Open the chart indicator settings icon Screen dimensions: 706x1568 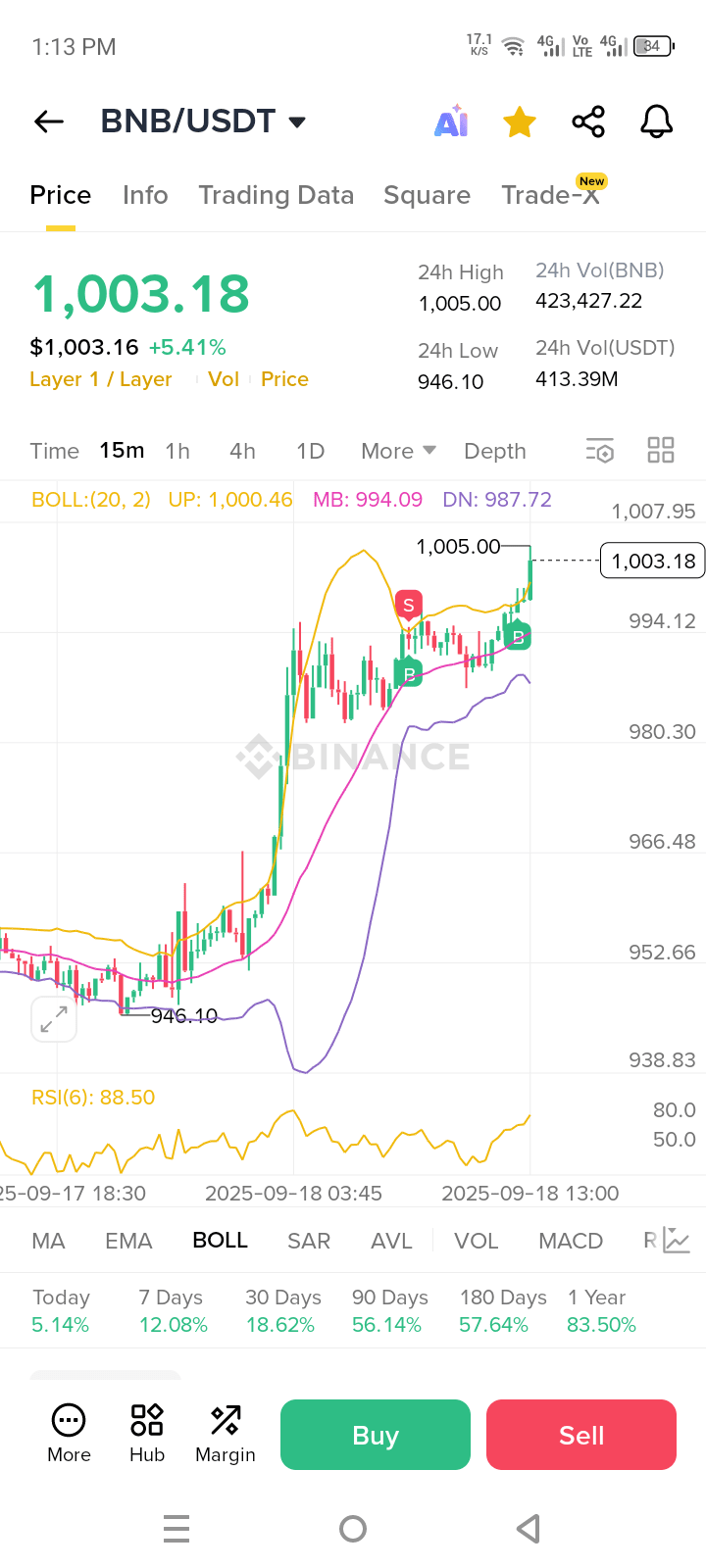click(600, 451)
